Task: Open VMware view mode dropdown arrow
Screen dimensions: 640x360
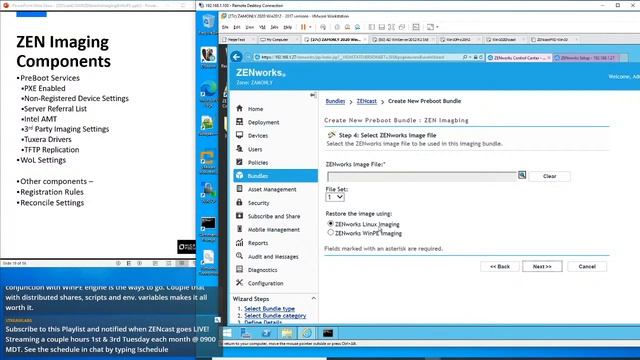Action: (x=437, y=27)
